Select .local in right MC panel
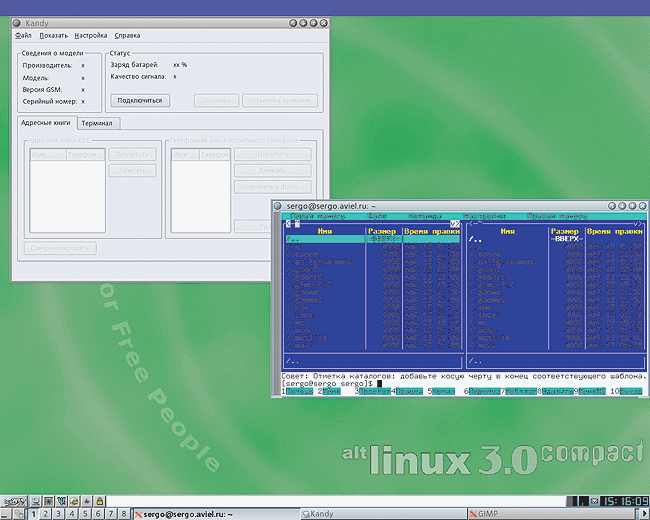 484,315
